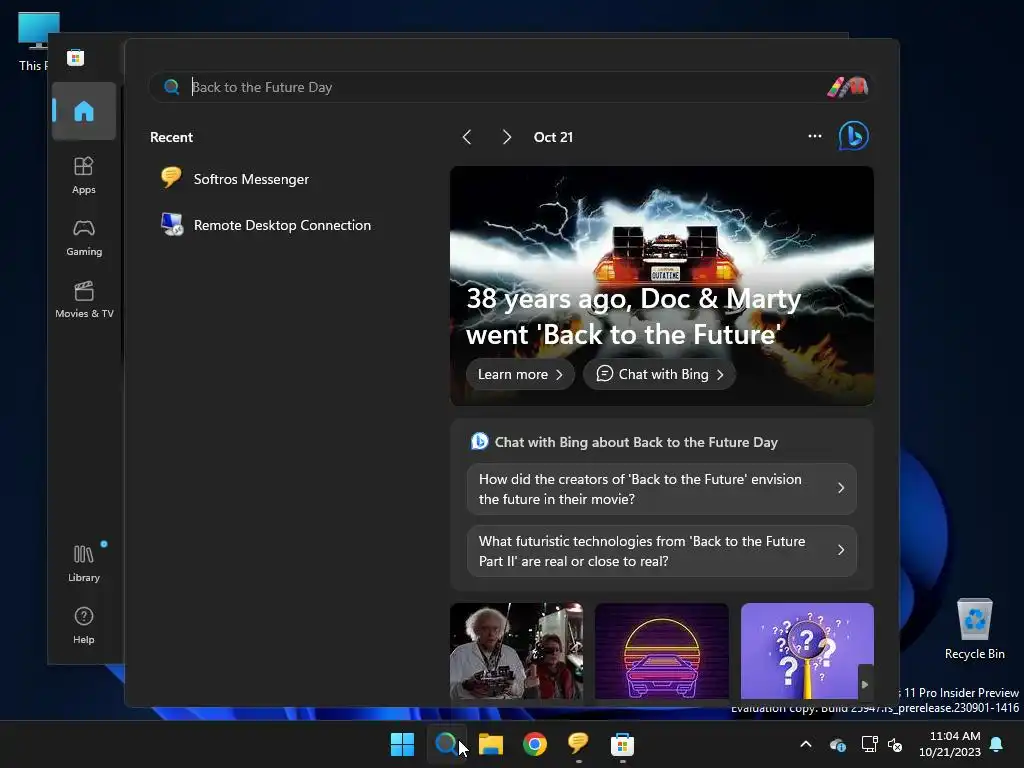Screen dimensions: 1024x768
Task: Open question marks quiz thumbnail
Action: click(807, 651)
